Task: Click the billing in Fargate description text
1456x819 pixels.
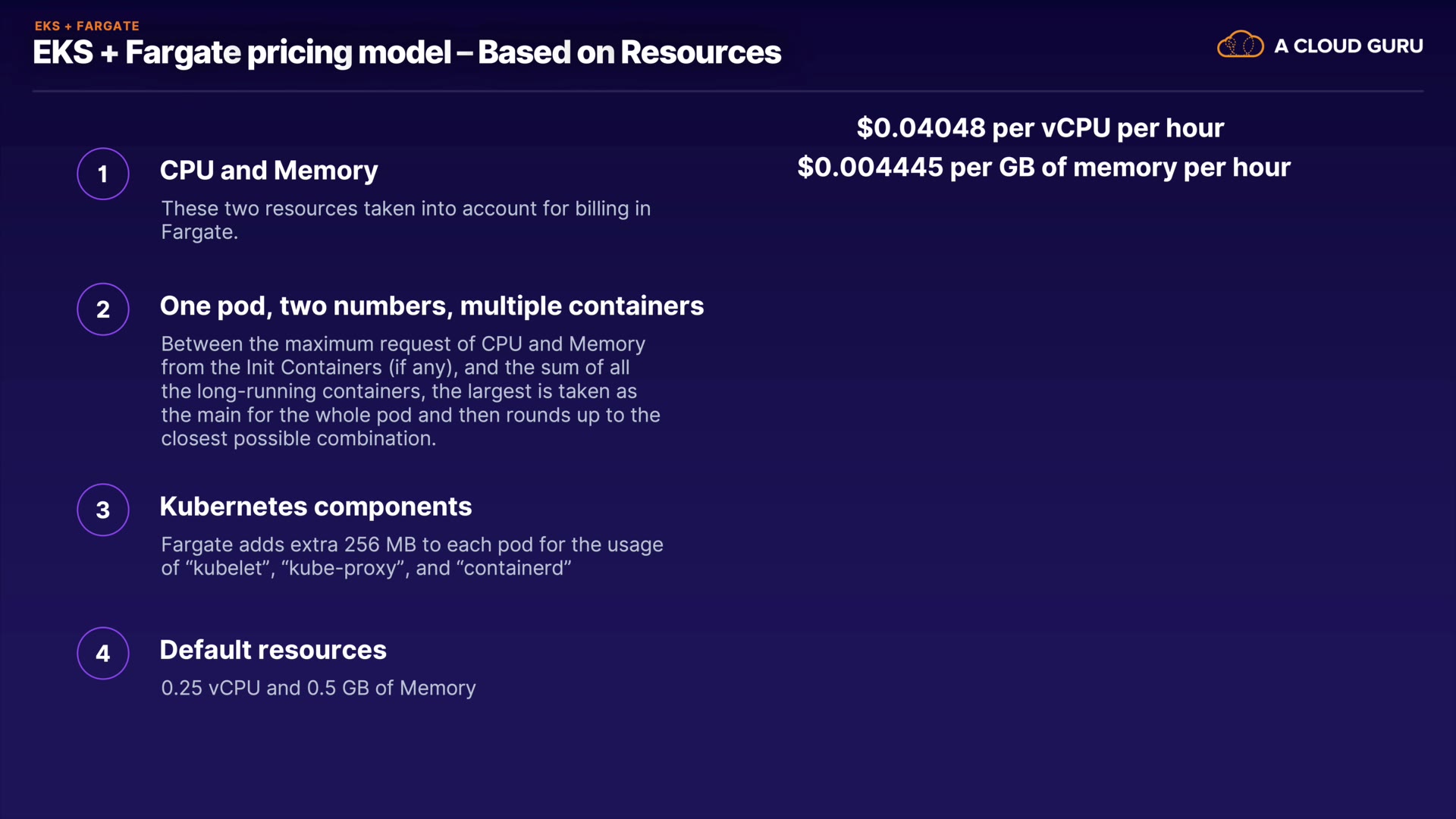Action: (x=405, y=209)
